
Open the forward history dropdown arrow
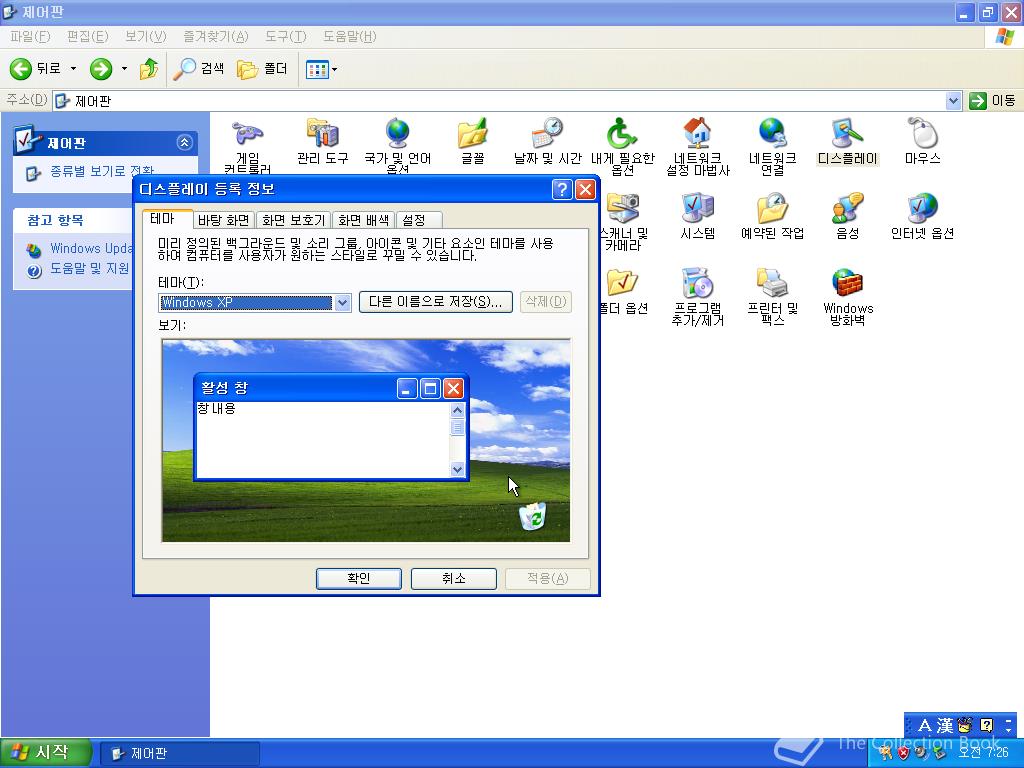(x=124, y=69)
